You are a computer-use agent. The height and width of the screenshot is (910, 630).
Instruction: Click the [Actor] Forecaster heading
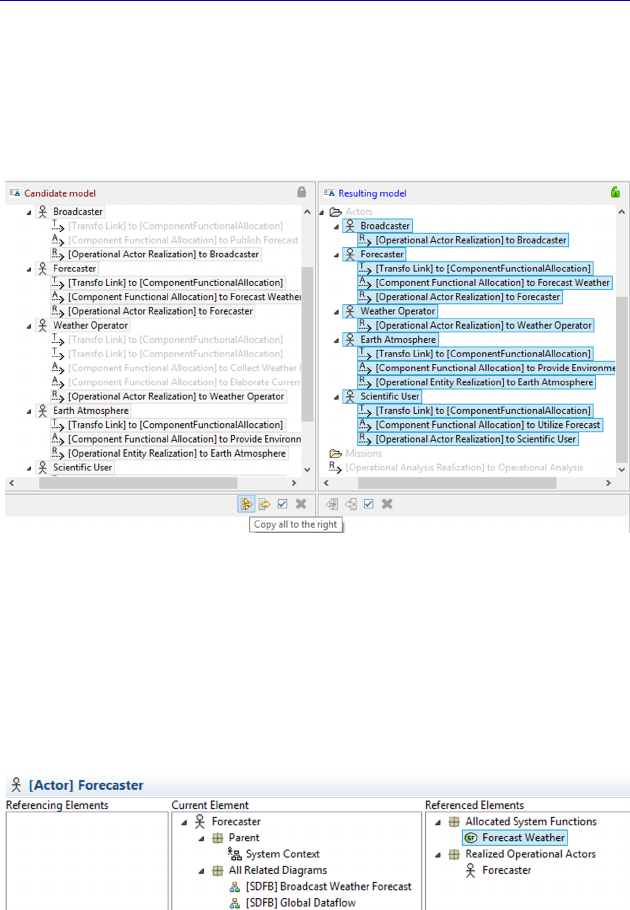click(x=86, y=785)
